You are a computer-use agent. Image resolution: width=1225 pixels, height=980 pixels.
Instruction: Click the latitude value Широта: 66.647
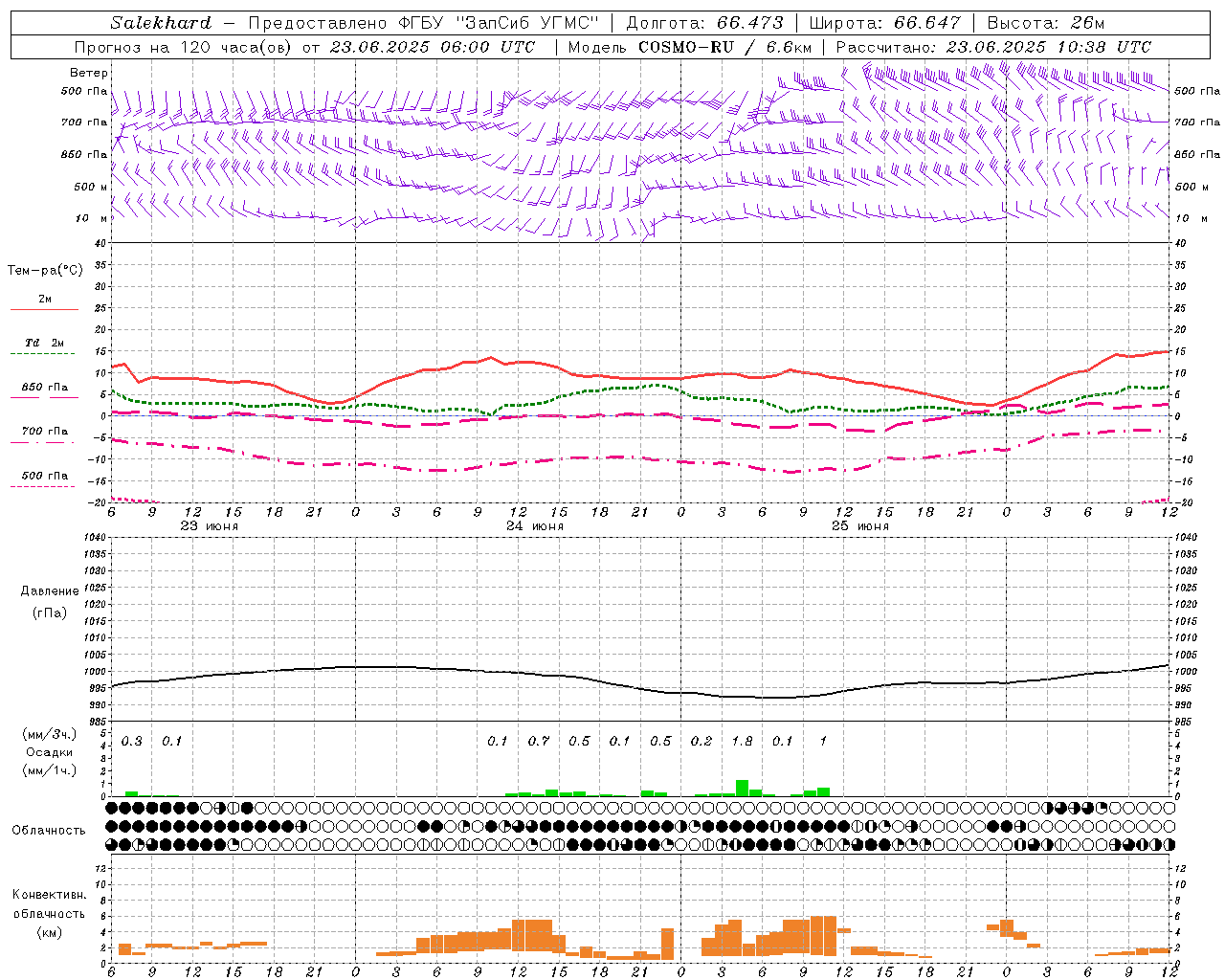click(x=885, y=23)
